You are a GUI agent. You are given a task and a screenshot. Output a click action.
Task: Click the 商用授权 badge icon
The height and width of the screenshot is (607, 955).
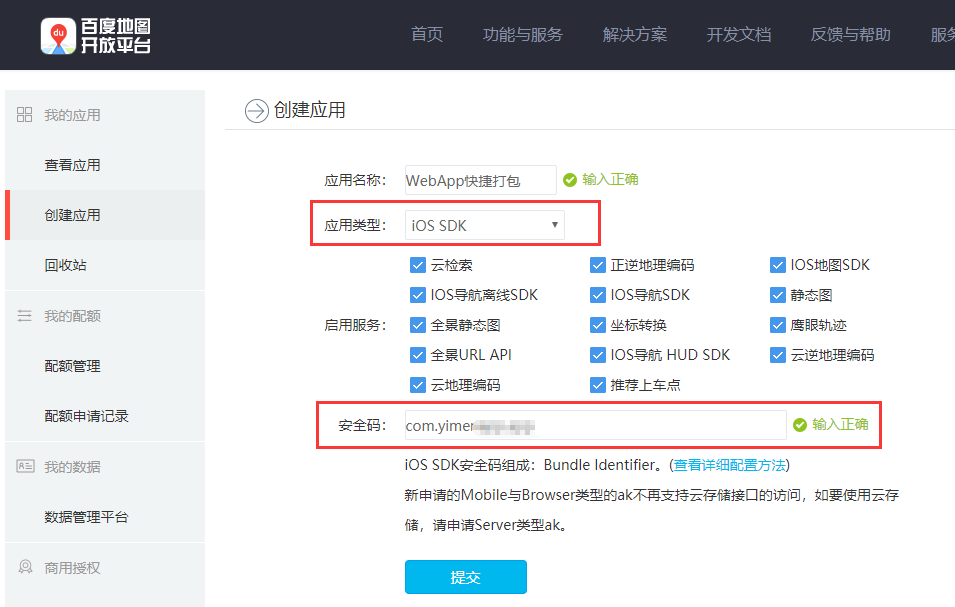(x=25, y=567)
